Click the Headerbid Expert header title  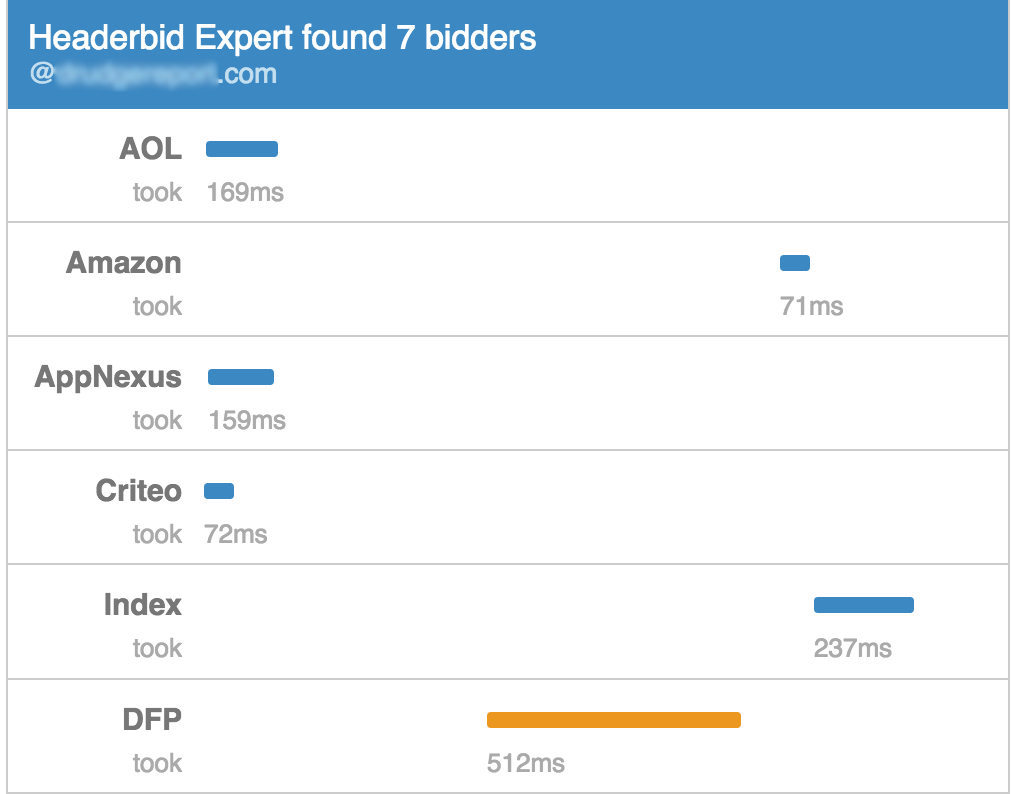point(282,38)
